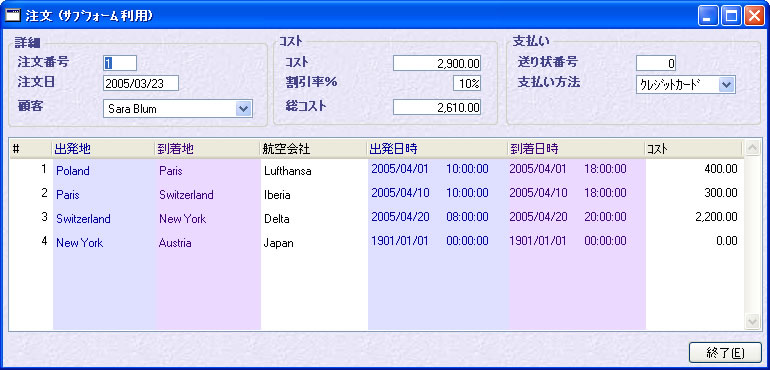Click the 出発日時 column header
The image size is (770, 370).
coord(437,149)
